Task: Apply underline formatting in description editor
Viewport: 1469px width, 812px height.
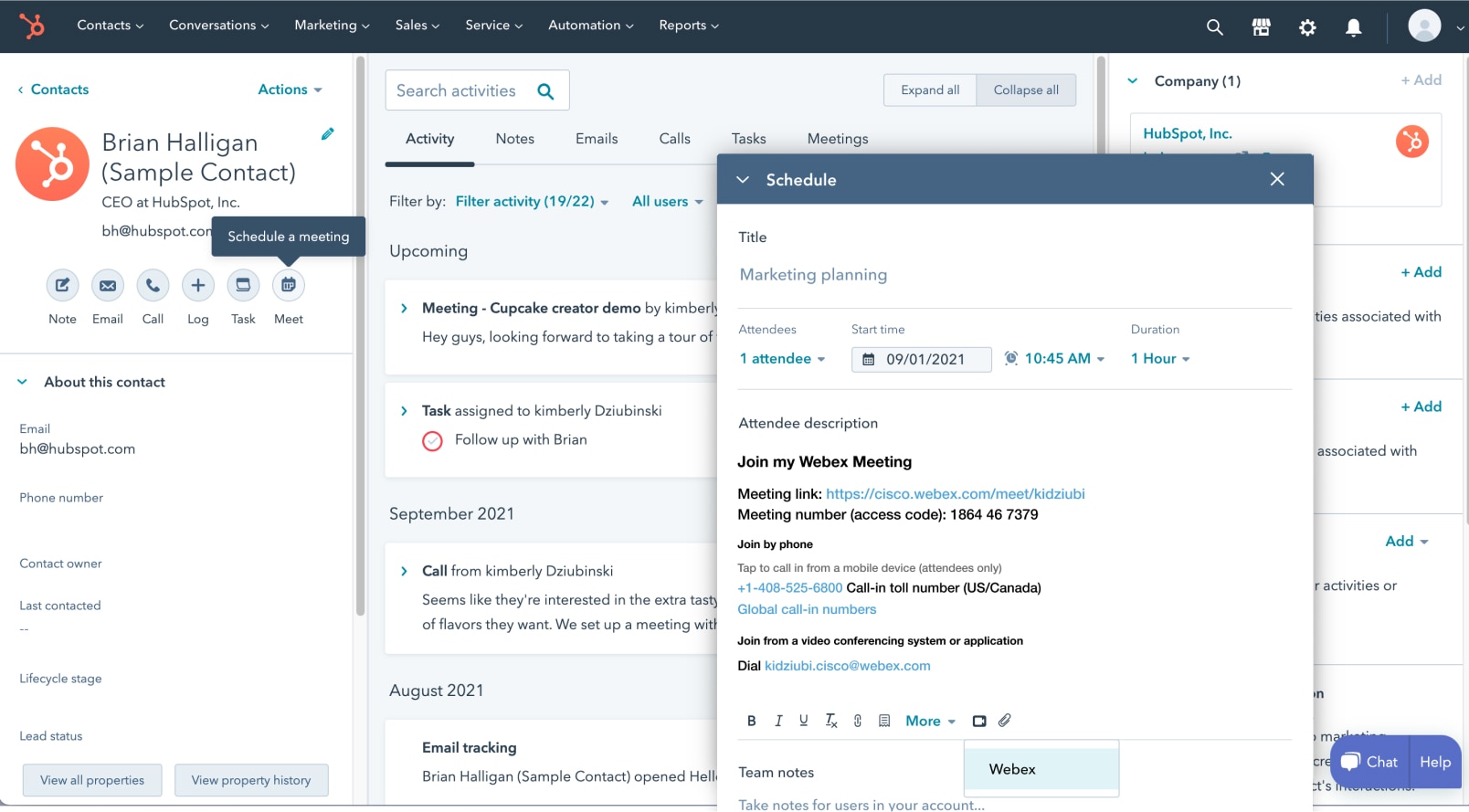Action: [804, 721]
